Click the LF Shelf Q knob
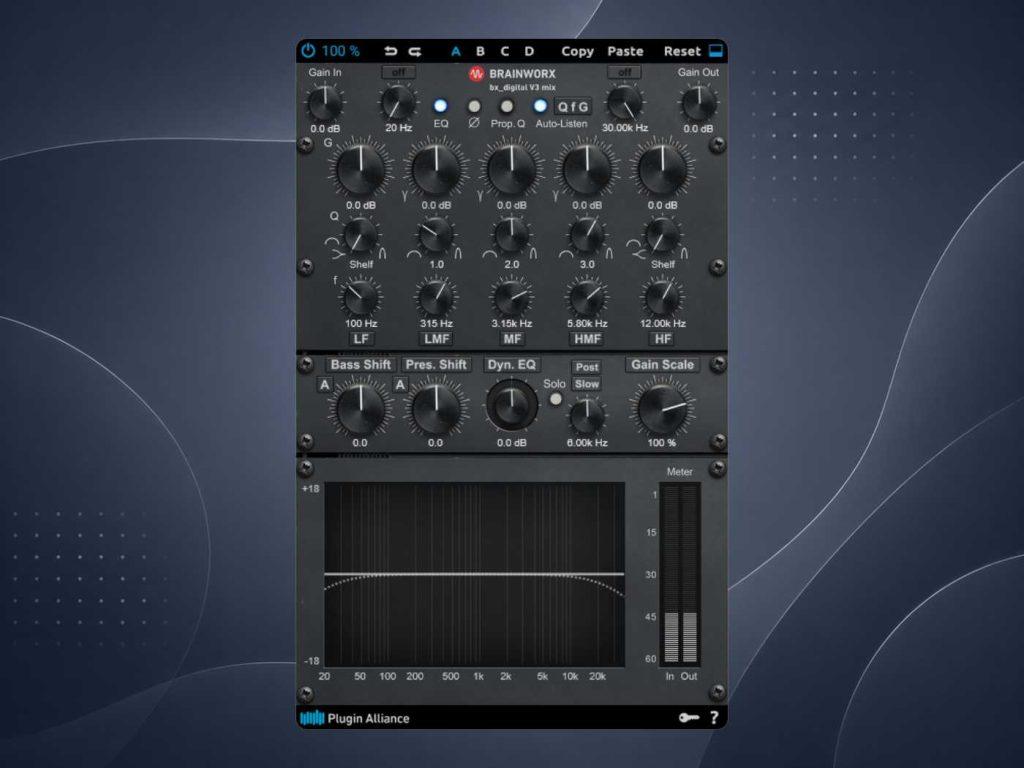The width and height of the screenshot is (1024, 768). [x=360, y=236]
